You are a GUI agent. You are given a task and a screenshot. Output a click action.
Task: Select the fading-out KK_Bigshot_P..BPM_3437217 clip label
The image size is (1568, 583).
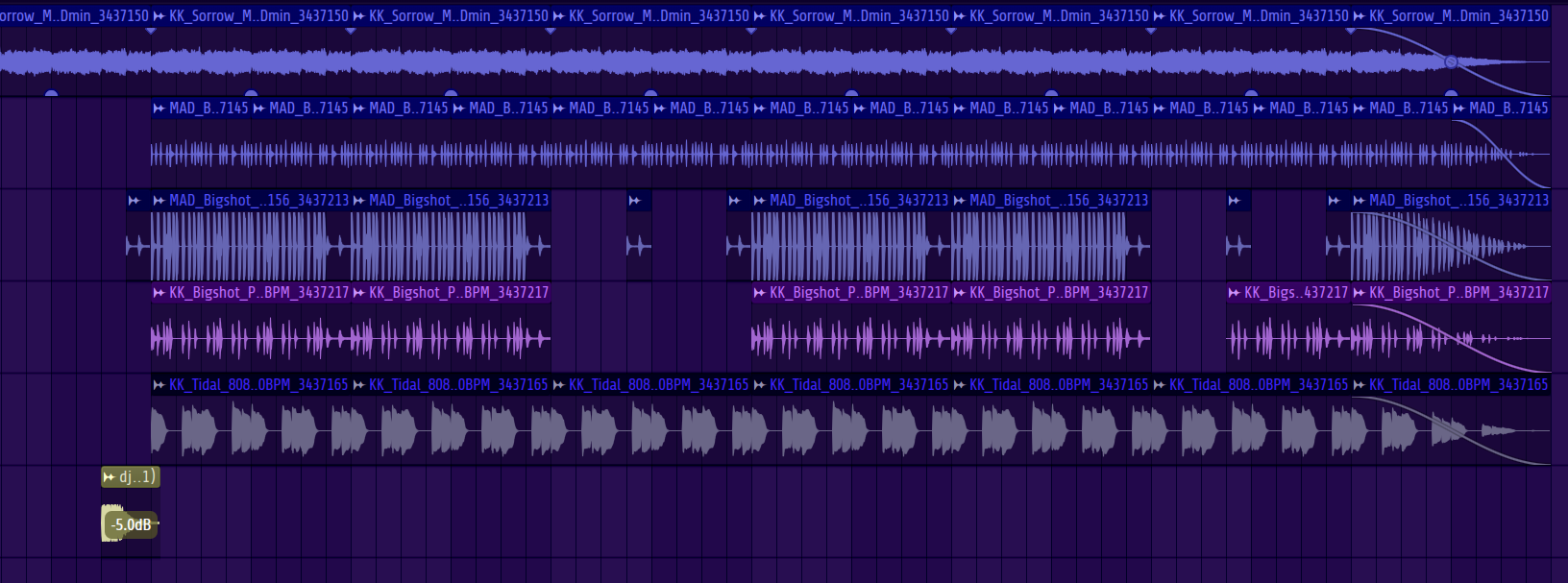(1458, 292)
